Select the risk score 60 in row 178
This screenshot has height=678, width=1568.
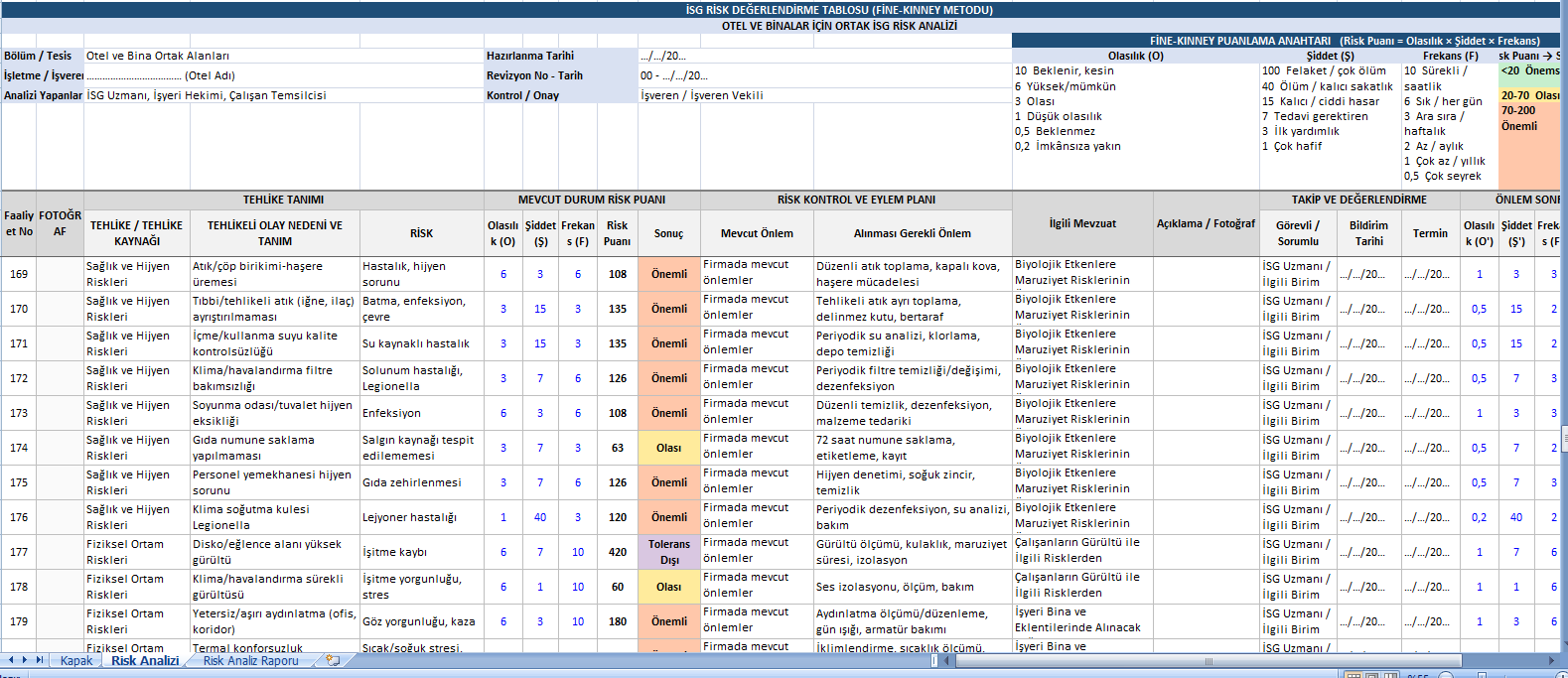click(617, 587)
